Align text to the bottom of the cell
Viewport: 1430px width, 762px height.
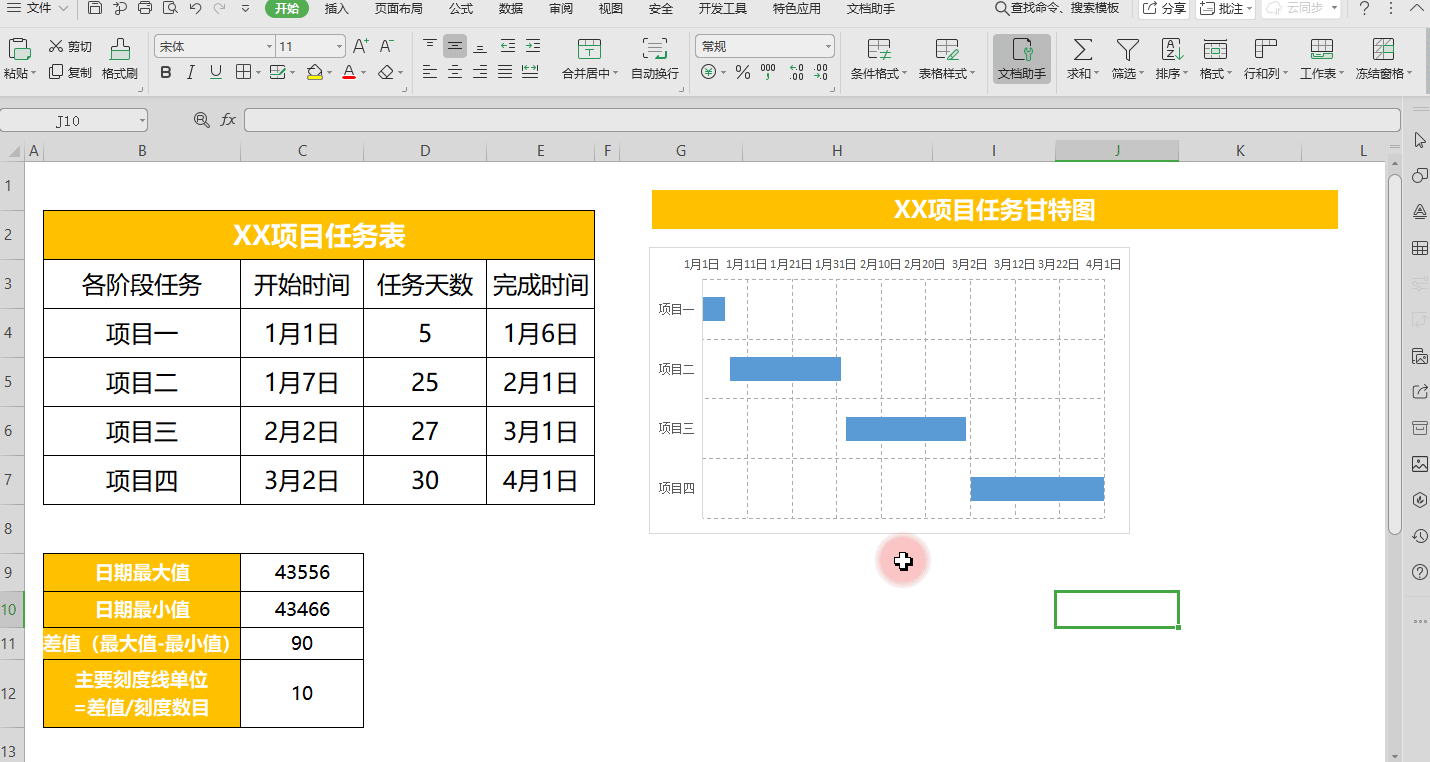pos(480,46)
